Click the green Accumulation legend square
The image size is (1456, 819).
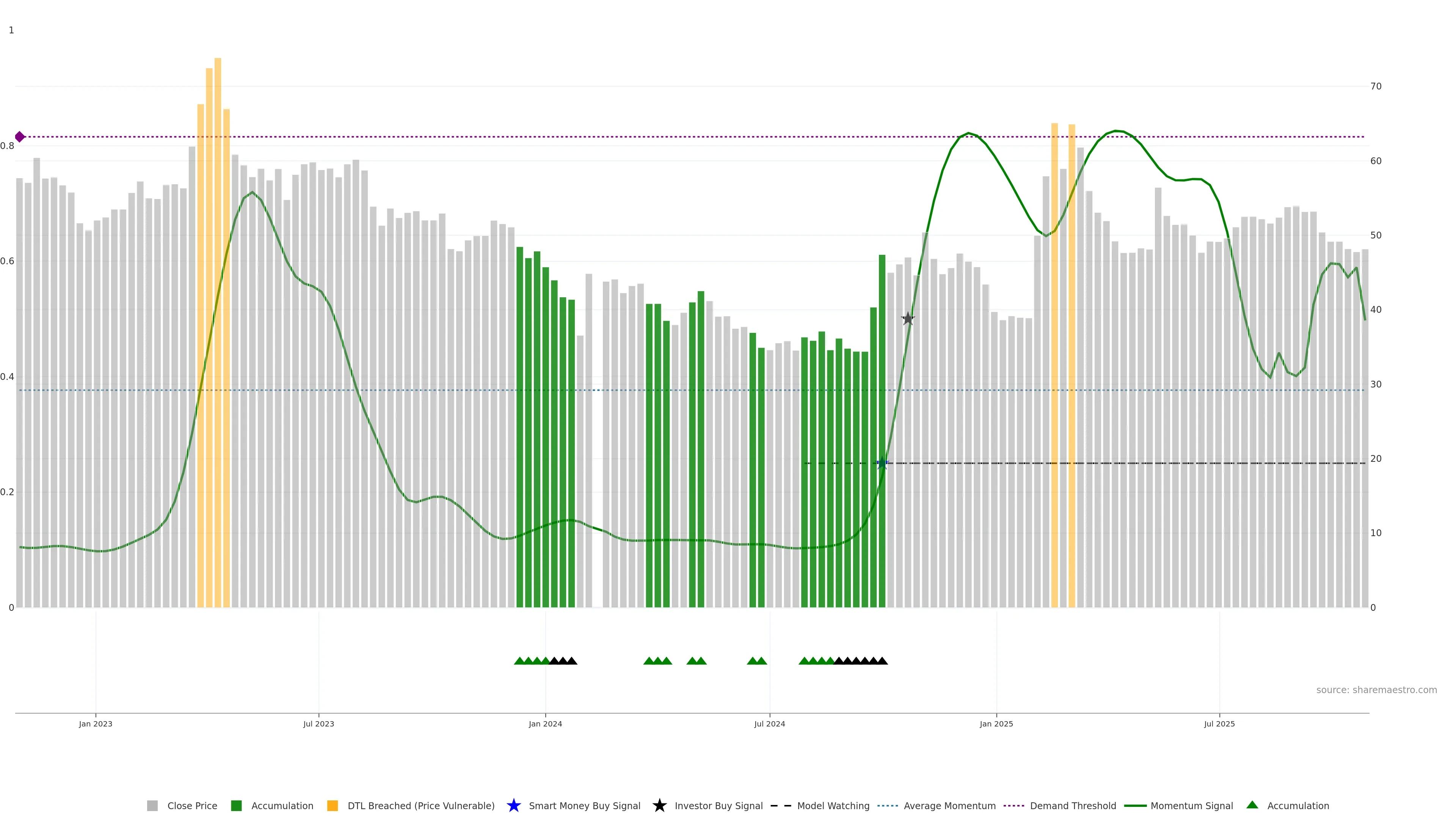[x=236, y=806]
